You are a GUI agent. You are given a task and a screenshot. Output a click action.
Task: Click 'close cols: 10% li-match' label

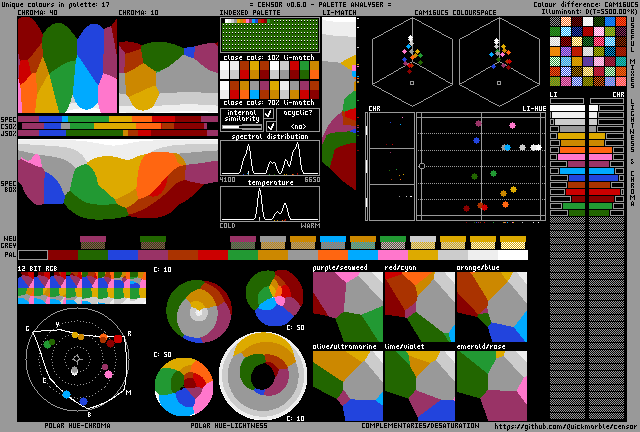click(x=269, y=57)
